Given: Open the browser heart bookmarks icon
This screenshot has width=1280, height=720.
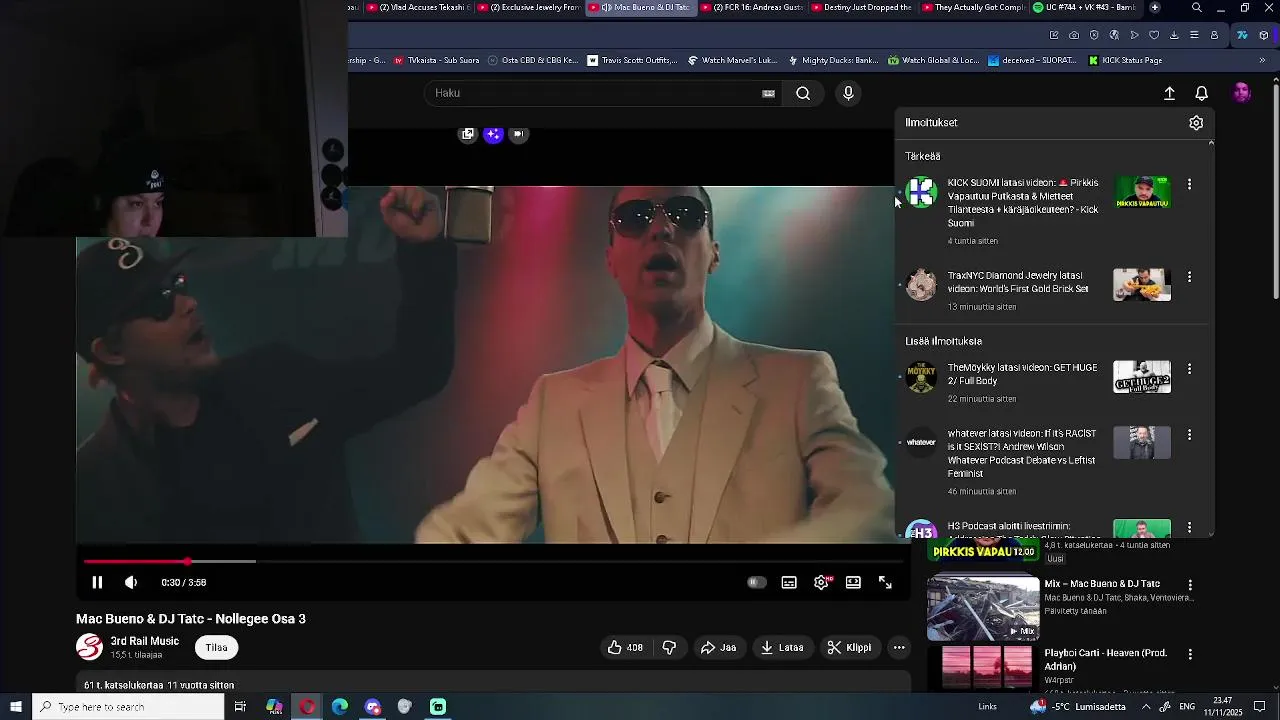Looking at the screenshot, I should 1154,35.
